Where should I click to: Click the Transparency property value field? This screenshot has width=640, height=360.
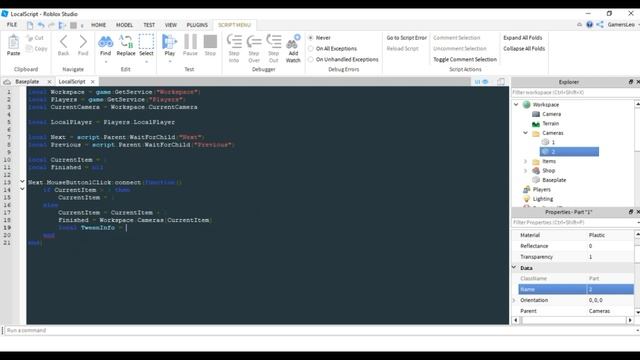[610, 257]
